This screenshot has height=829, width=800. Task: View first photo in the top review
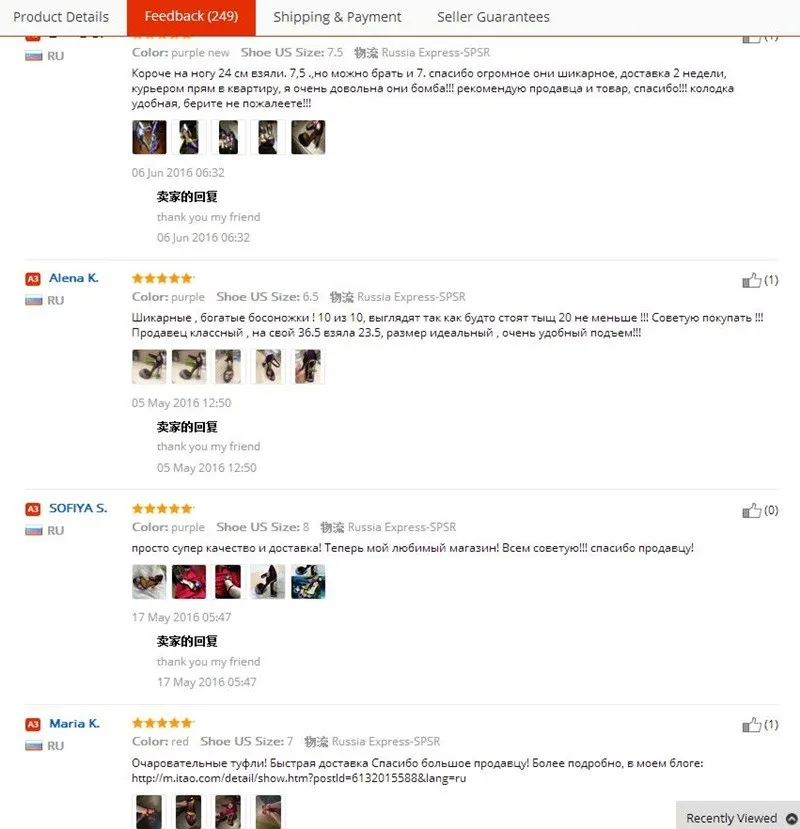(x=149, y=137)
